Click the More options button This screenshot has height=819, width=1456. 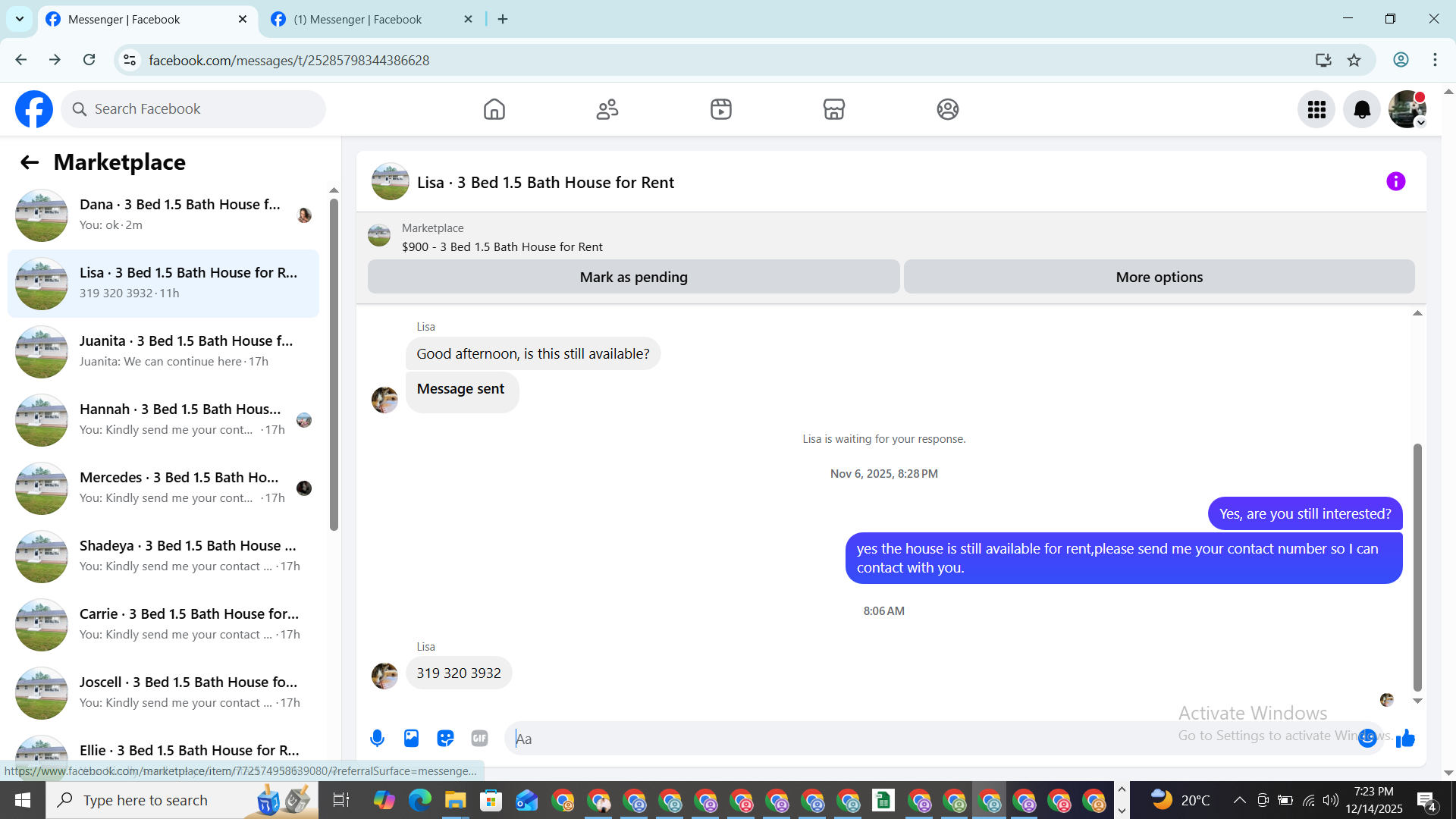[1159, 277]
